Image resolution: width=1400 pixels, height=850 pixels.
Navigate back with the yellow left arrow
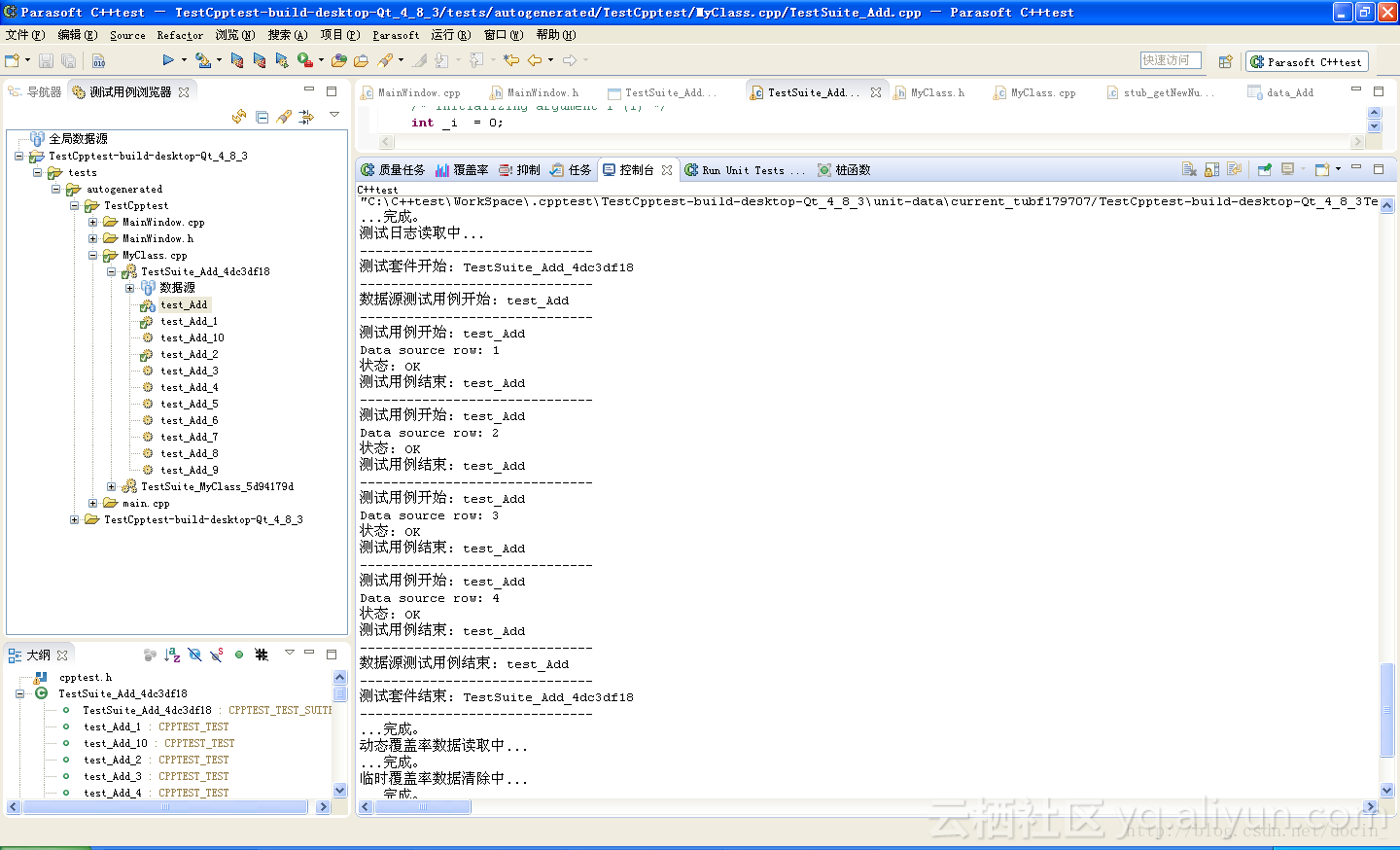535,60
